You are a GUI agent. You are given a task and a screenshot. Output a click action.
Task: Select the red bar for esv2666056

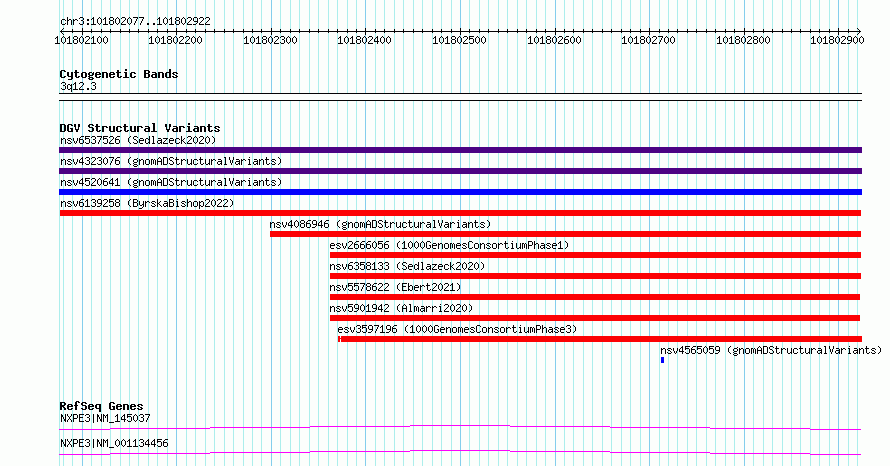[595, 255]
